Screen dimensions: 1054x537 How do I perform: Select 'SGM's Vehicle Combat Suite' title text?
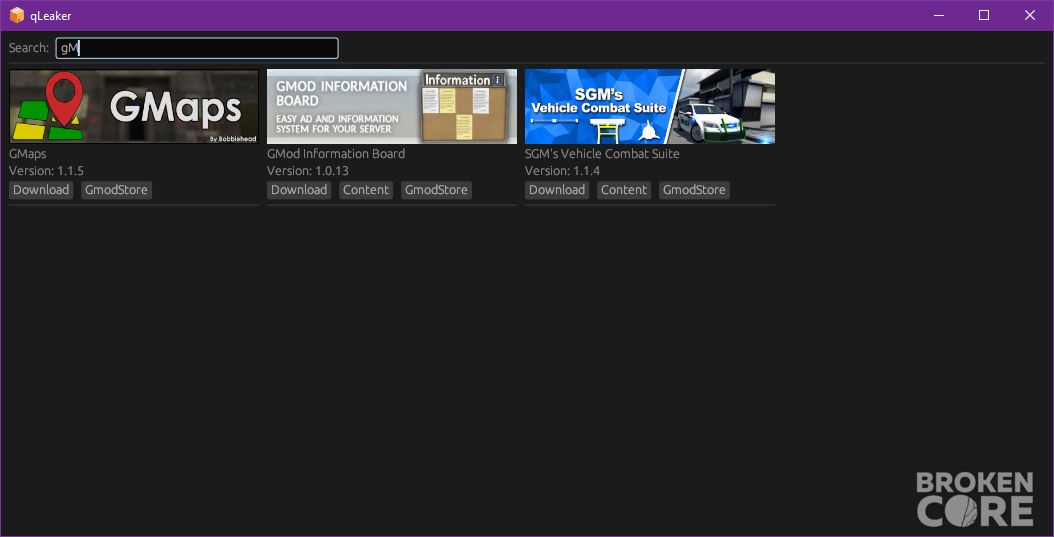point(602,154)
